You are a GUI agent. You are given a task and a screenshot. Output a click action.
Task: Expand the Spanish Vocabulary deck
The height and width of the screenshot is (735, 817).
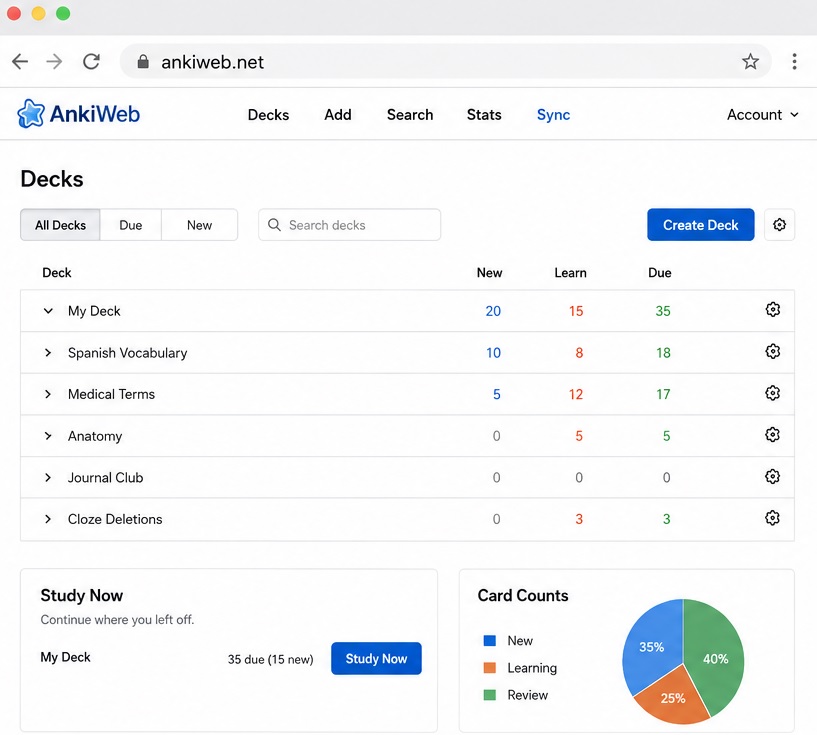48,353
